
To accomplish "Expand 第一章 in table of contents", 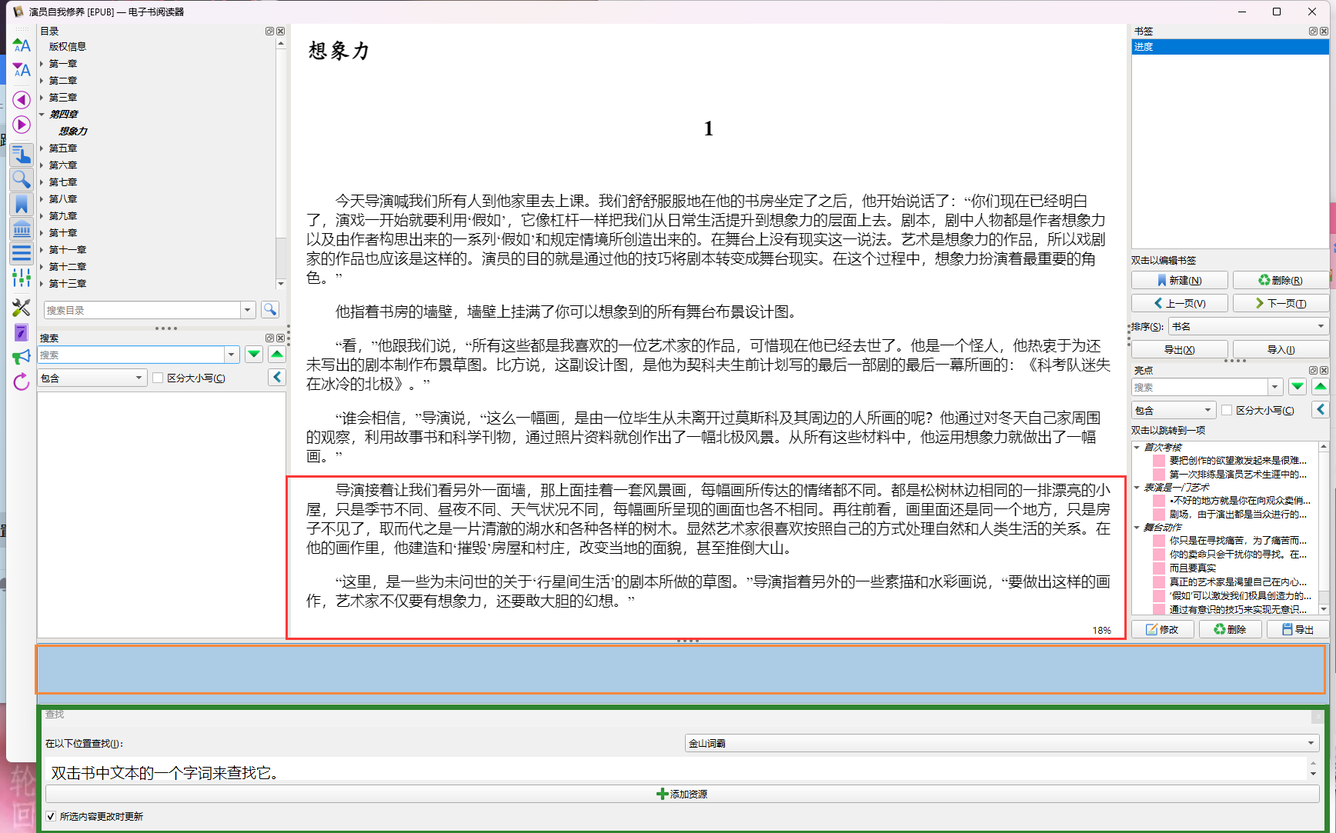I will 42,64.
